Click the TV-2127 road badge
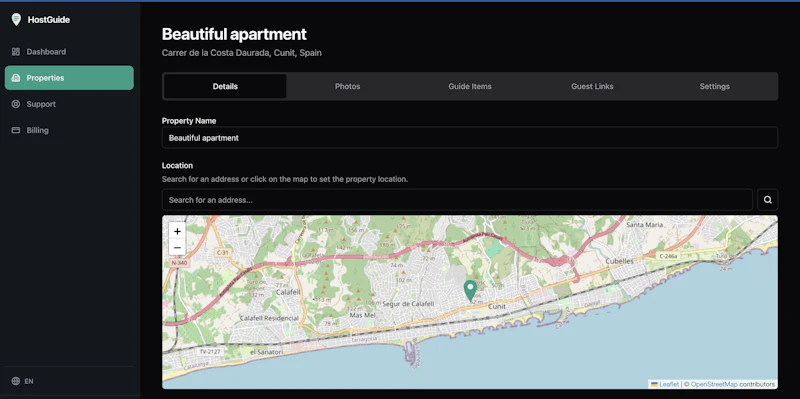Viewport: 800px width, 399px height. 210,352
